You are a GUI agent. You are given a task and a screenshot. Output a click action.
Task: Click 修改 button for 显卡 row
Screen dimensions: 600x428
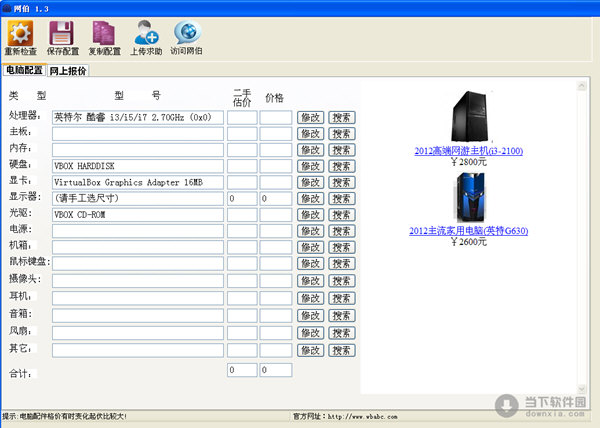click(311, 182)
